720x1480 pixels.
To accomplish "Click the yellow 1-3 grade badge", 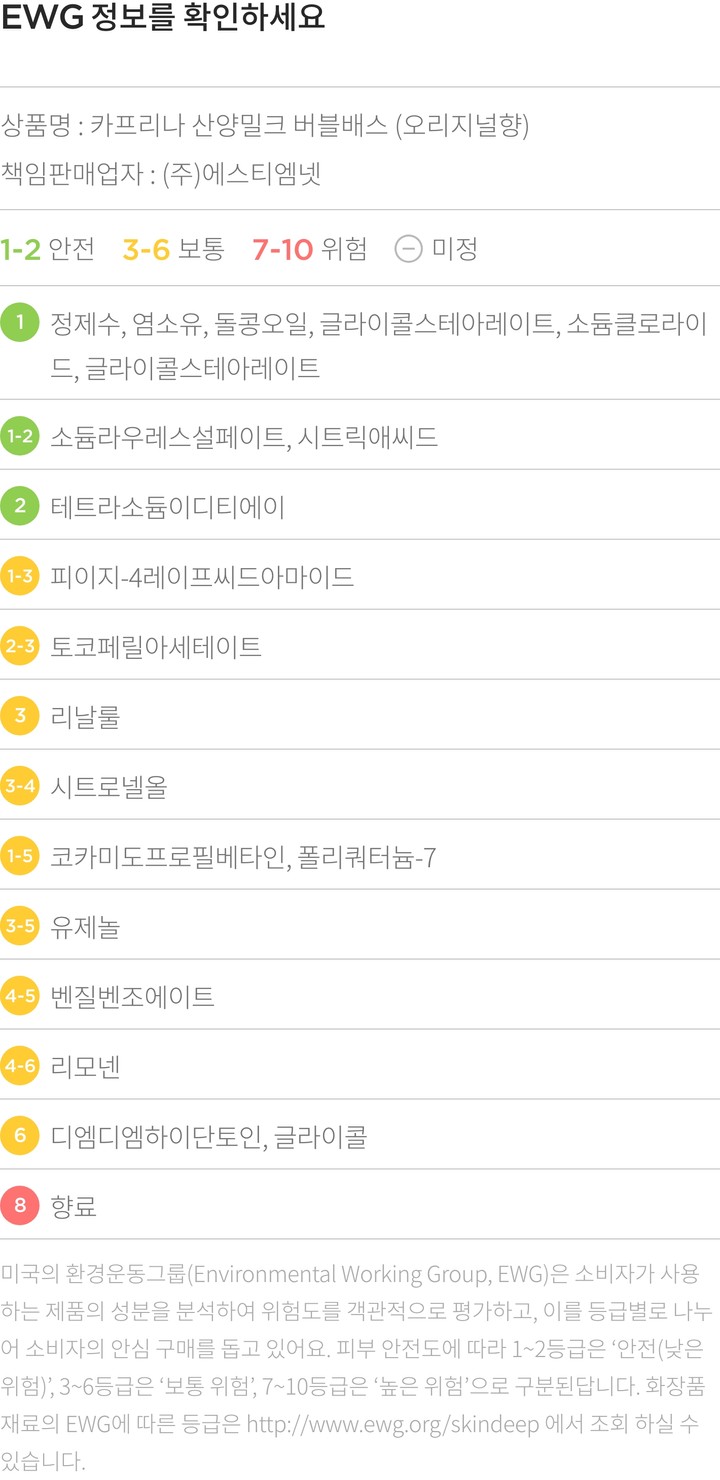I will click(20, 576).
